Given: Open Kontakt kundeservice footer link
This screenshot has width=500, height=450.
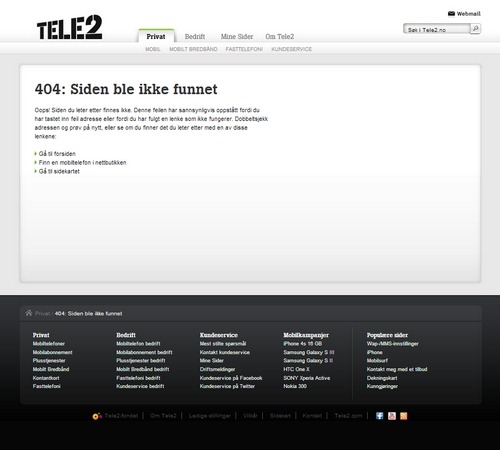Looking at the screenshot, I should click(x=225, y=352).
